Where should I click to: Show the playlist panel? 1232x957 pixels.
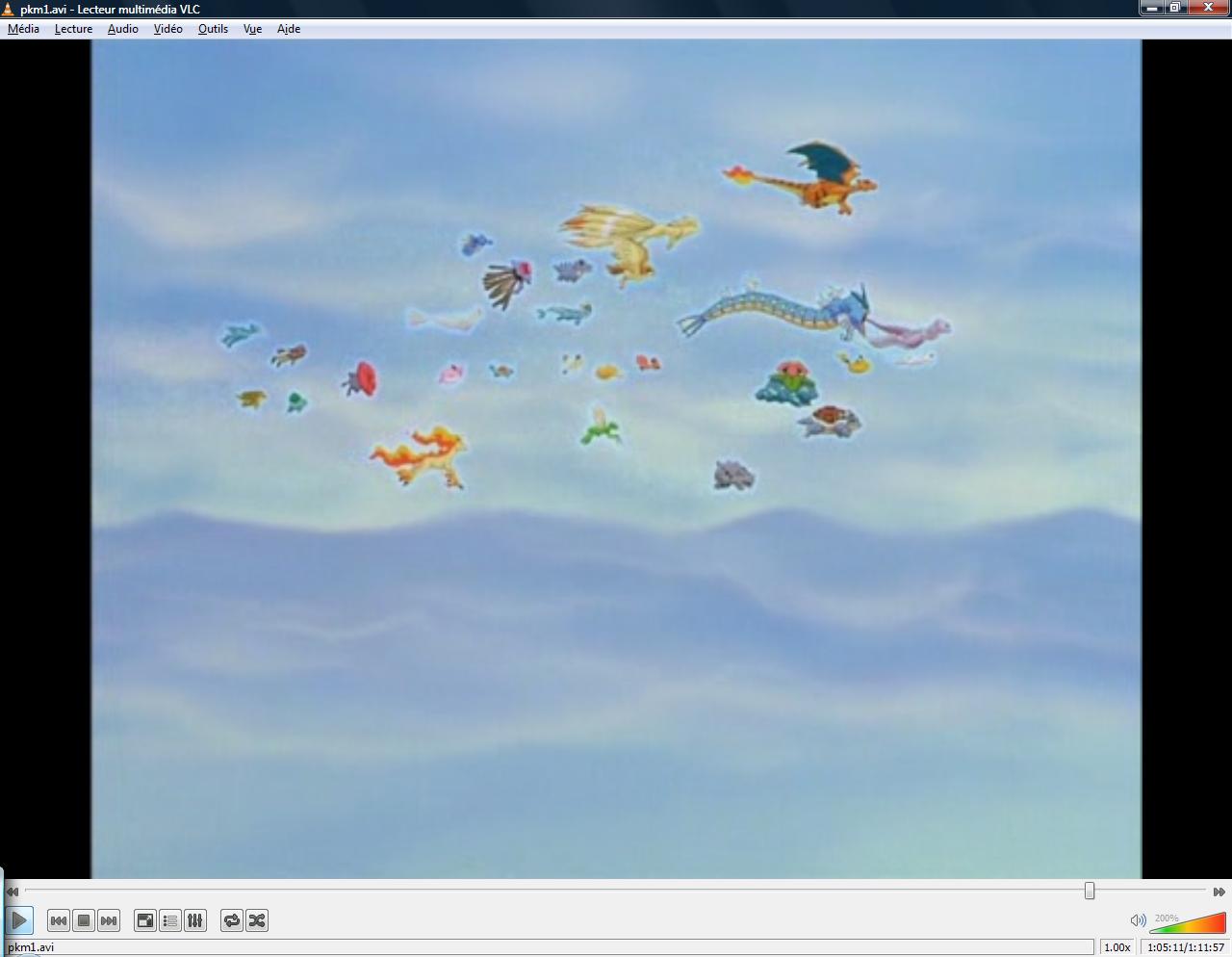point(170,920)
